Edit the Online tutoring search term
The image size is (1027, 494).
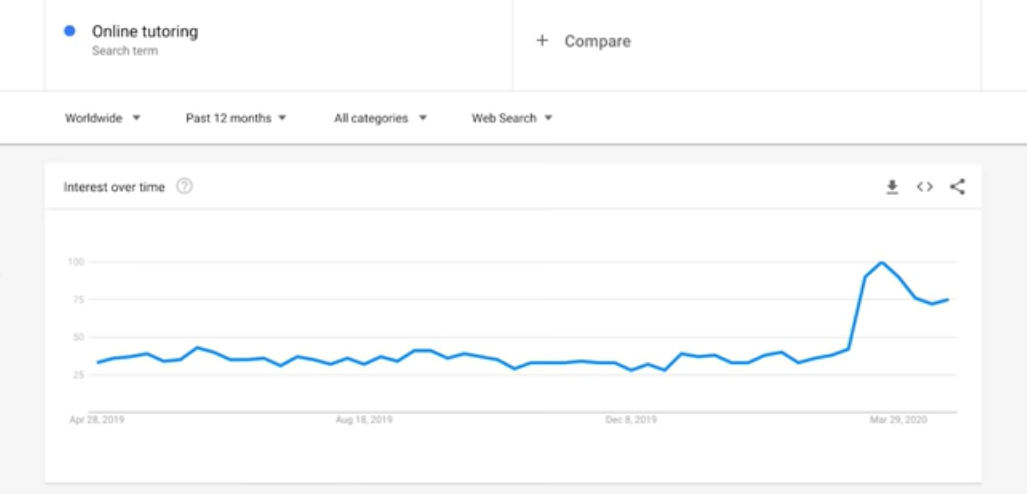click(145, 31)
